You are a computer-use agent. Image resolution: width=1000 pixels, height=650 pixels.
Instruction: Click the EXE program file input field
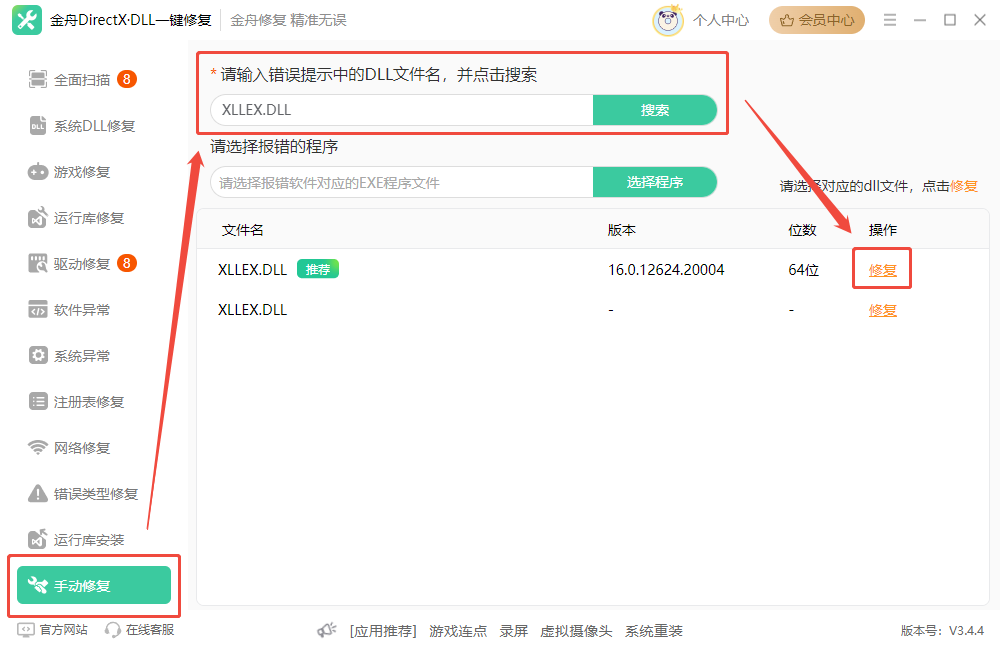point(402,182)
